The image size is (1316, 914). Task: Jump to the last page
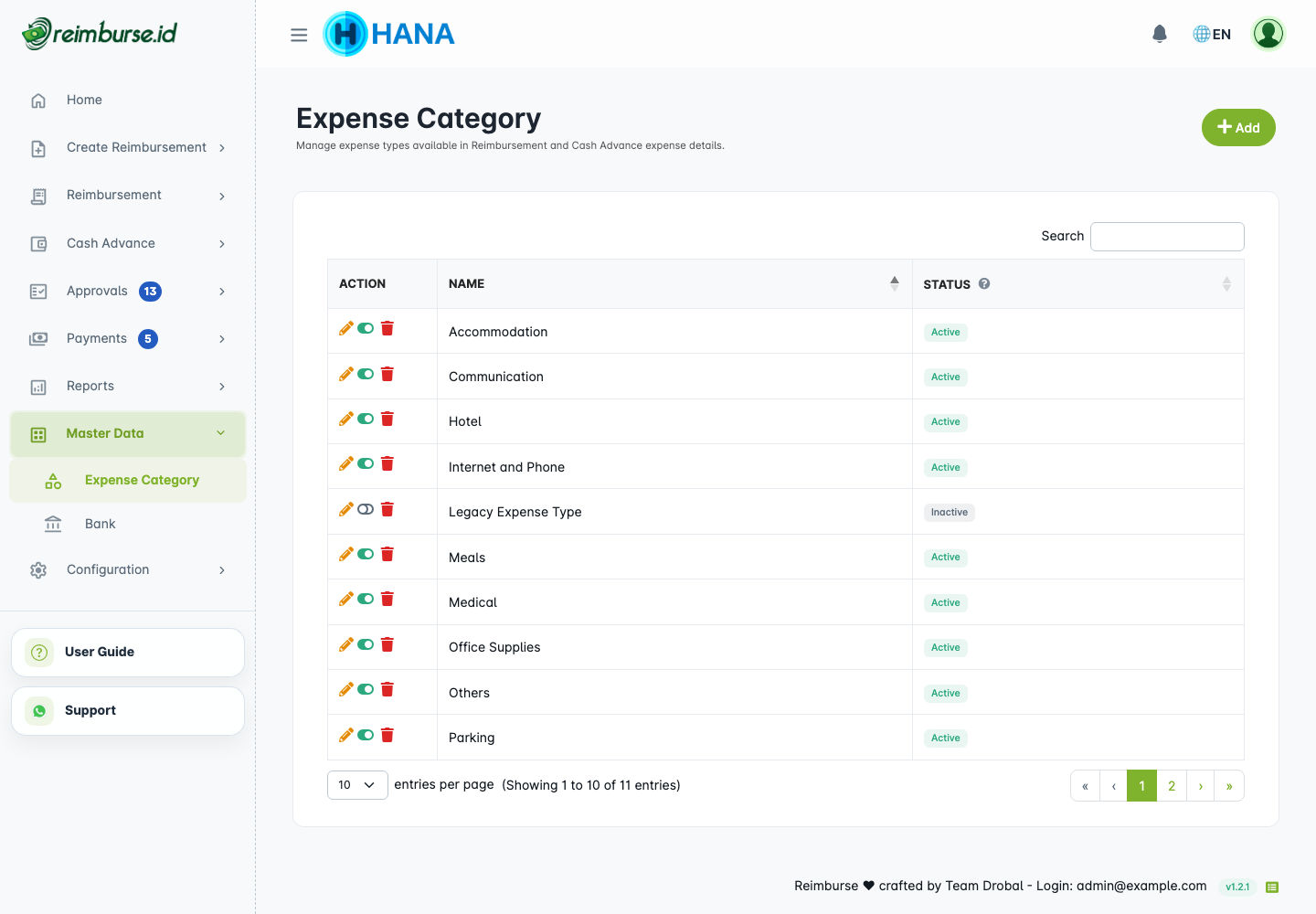[x=1229, y=786]
